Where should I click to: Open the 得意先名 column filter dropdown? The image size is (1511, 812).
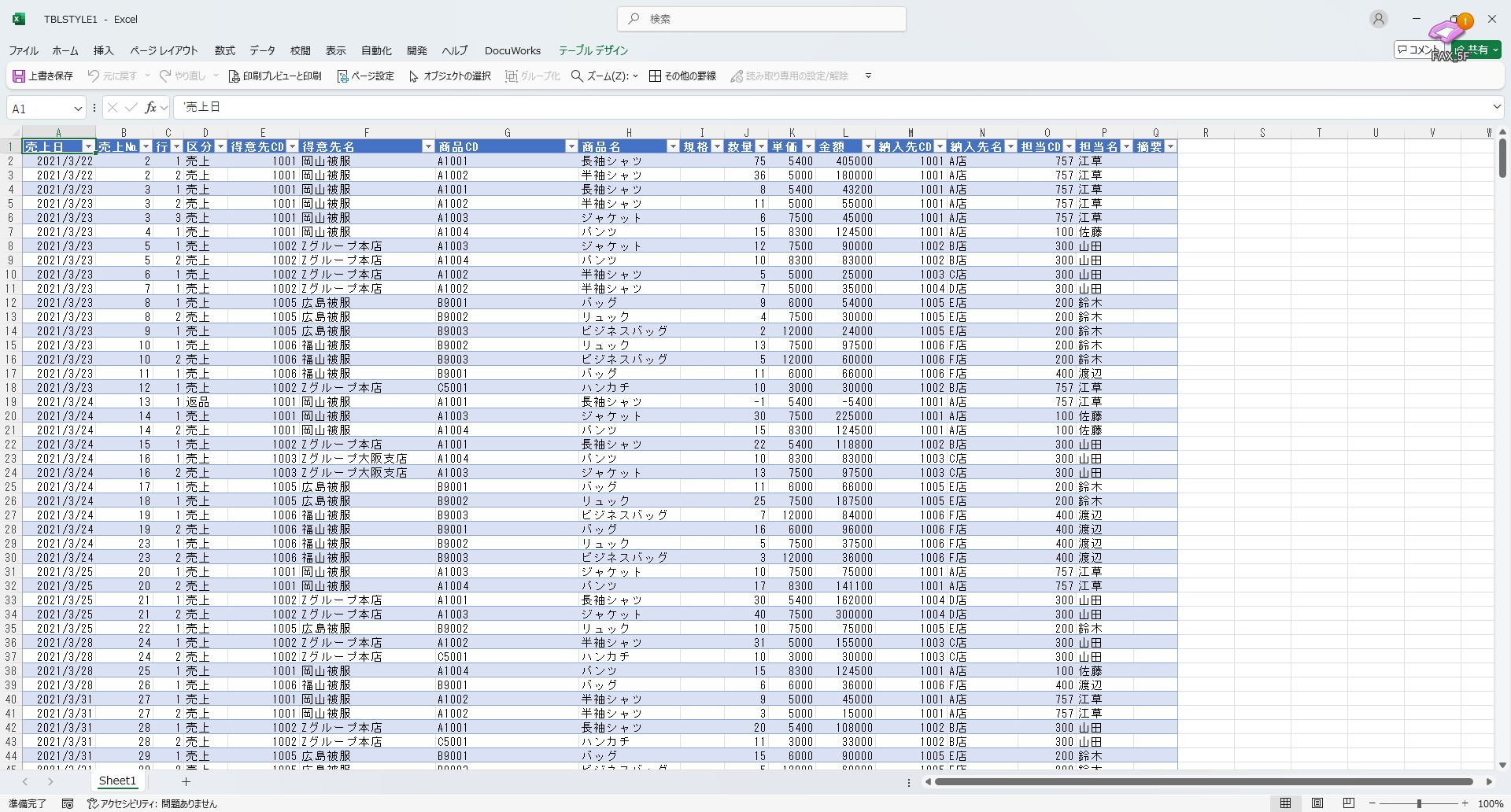pyautogui.click(x=427, y=147)
